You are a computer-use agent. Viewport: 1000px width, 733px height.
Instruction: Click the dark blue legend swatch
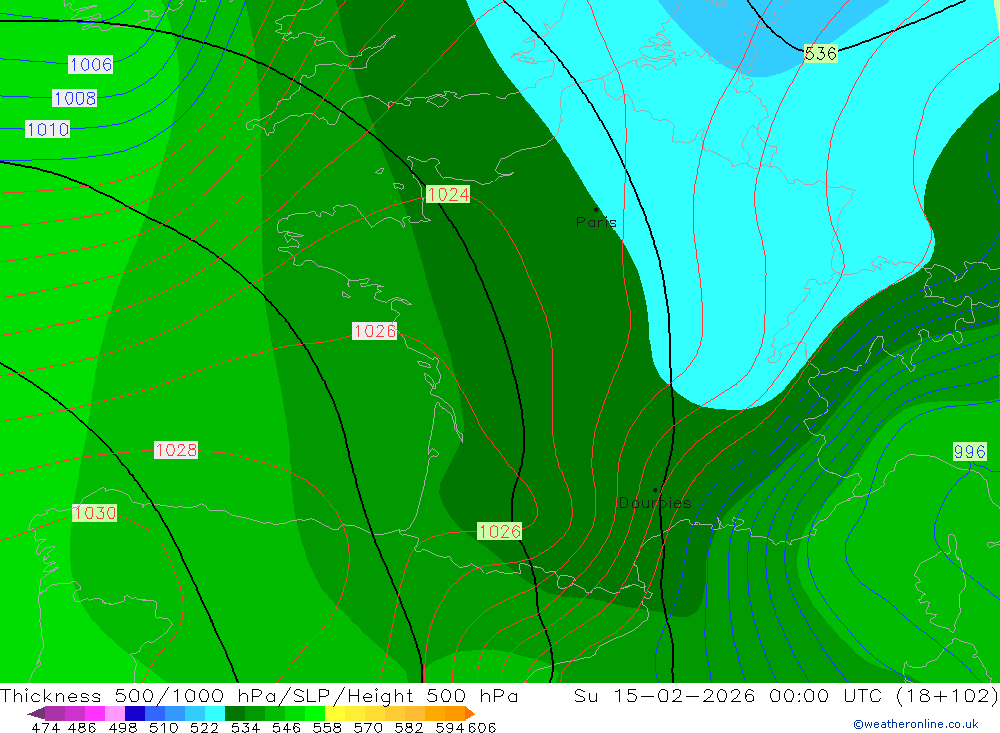135,713
